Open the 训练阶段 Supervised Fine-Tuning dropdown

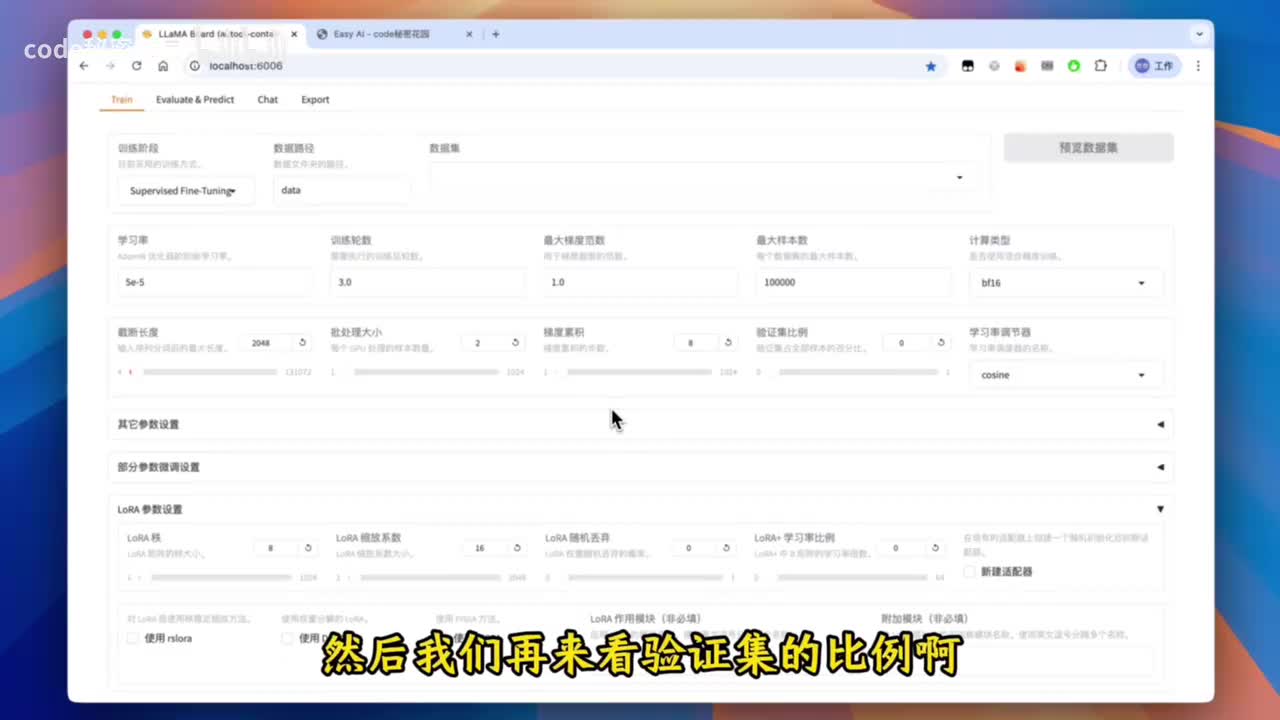pyautogui.click(x=186, y=190)
